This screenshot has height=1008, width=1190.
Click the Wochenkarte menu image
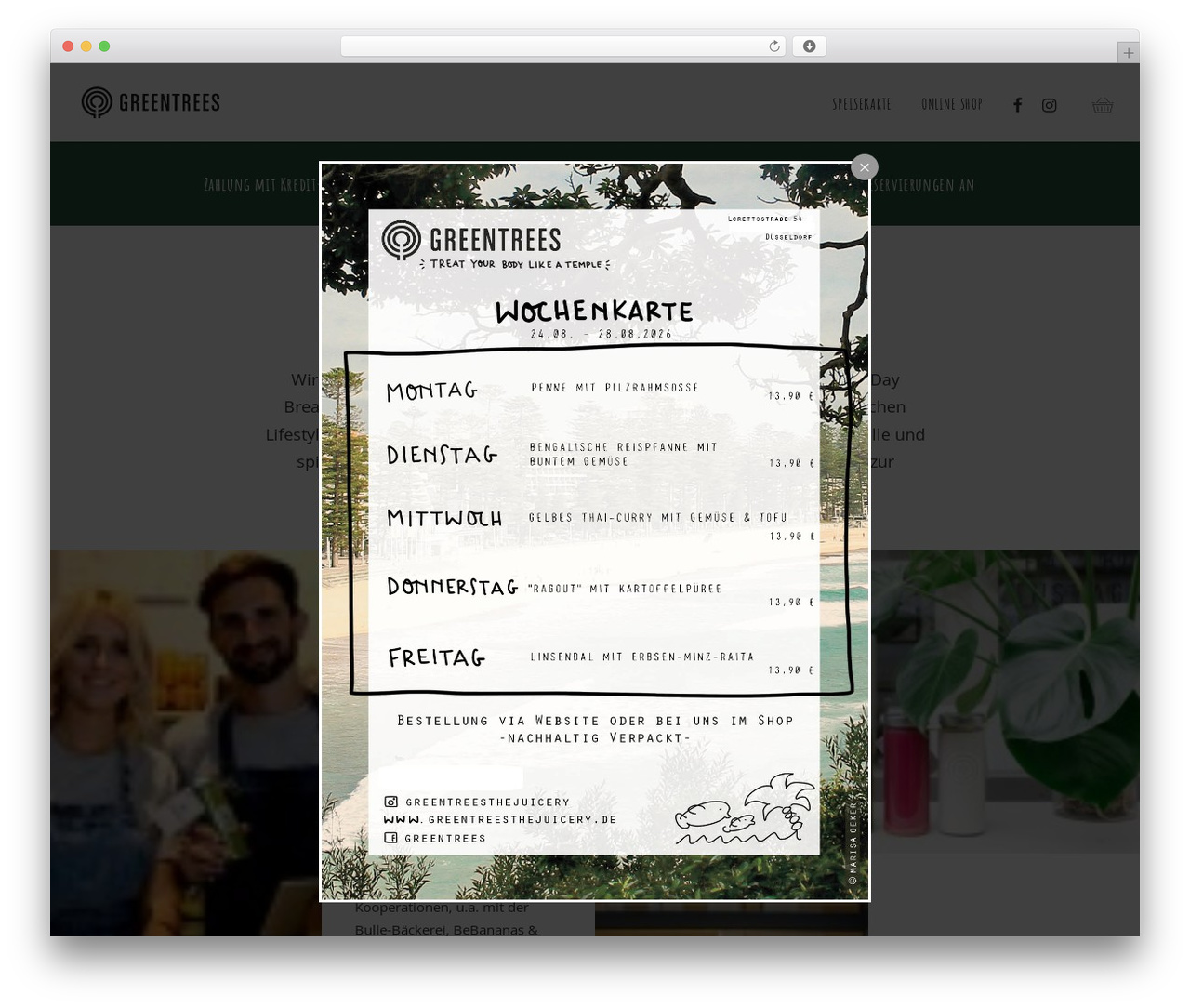[595, 532]
